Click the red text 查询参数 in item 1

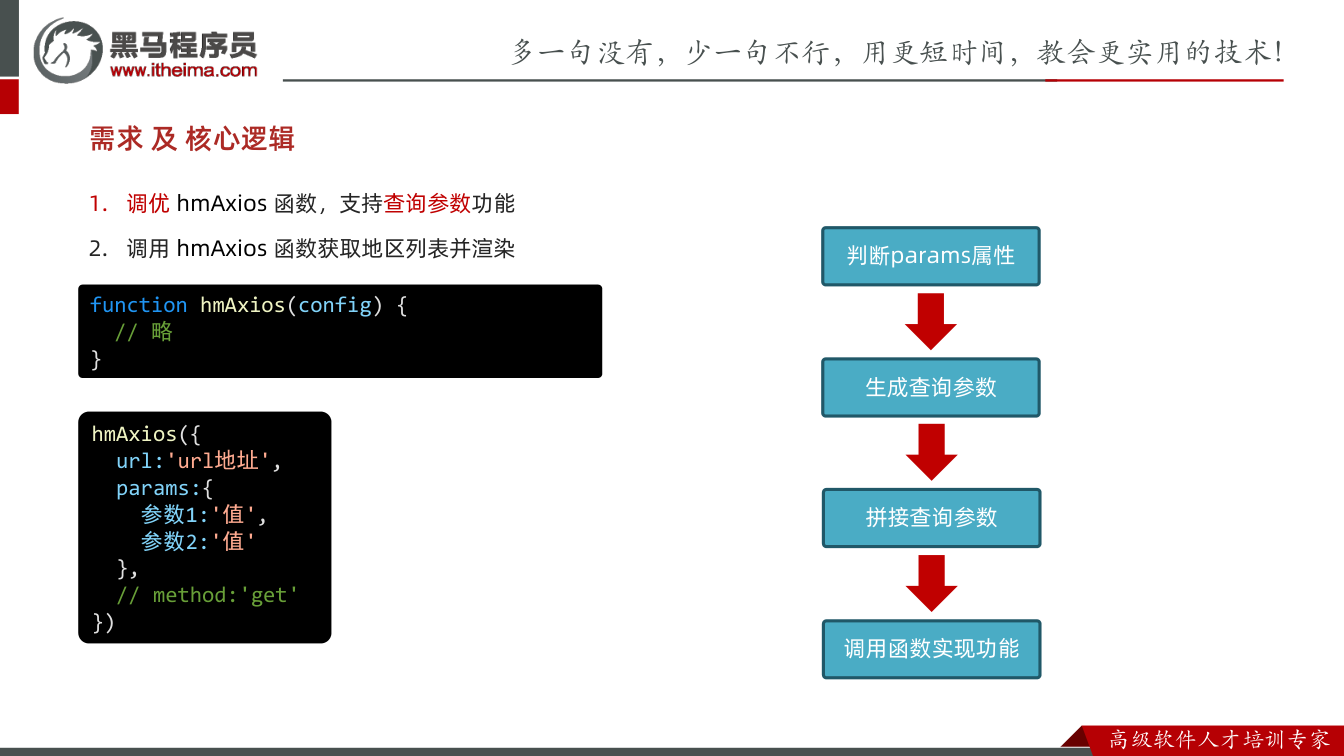(427, 203)
